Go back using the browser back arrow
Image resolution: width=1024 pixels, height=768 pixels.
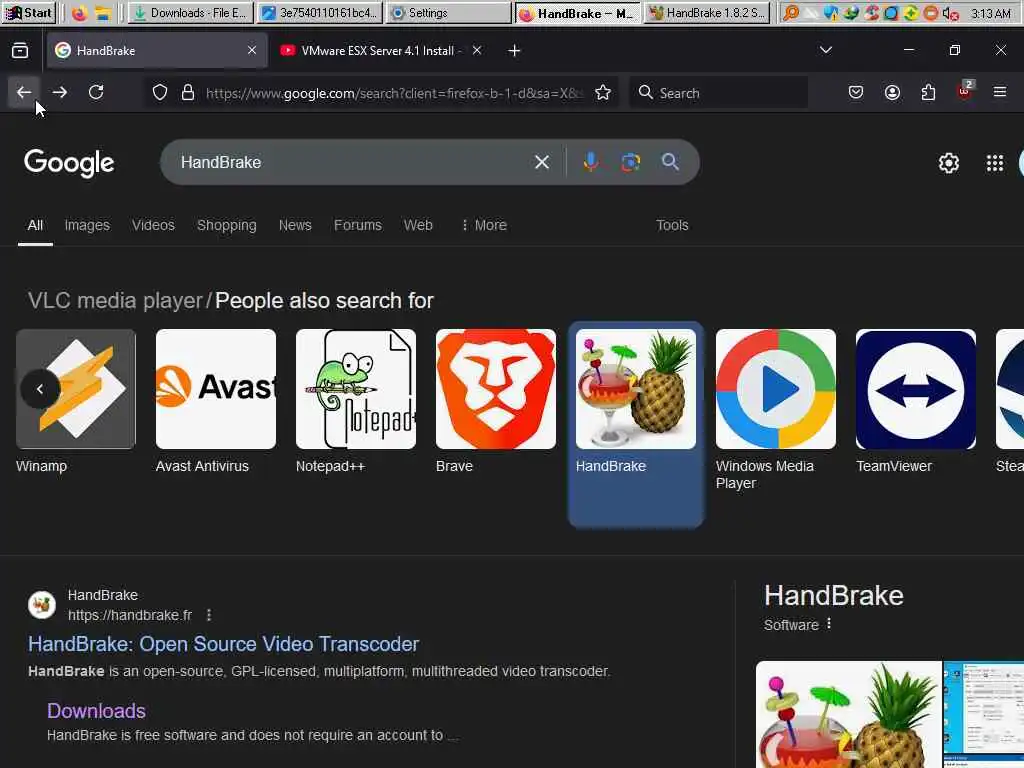24,92
